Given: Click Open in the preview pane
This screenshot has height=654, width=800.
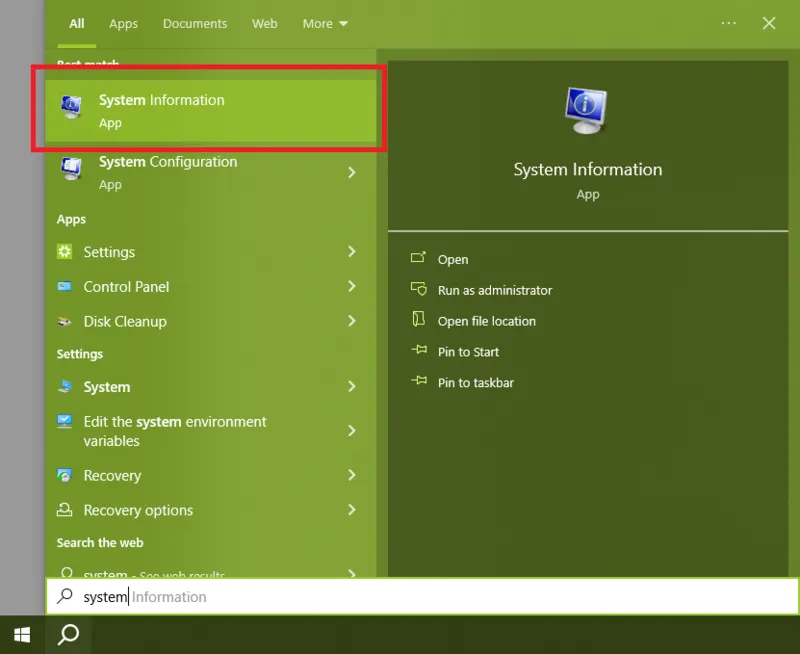Looking at the screenshot, I should click(x=453, y=259).
